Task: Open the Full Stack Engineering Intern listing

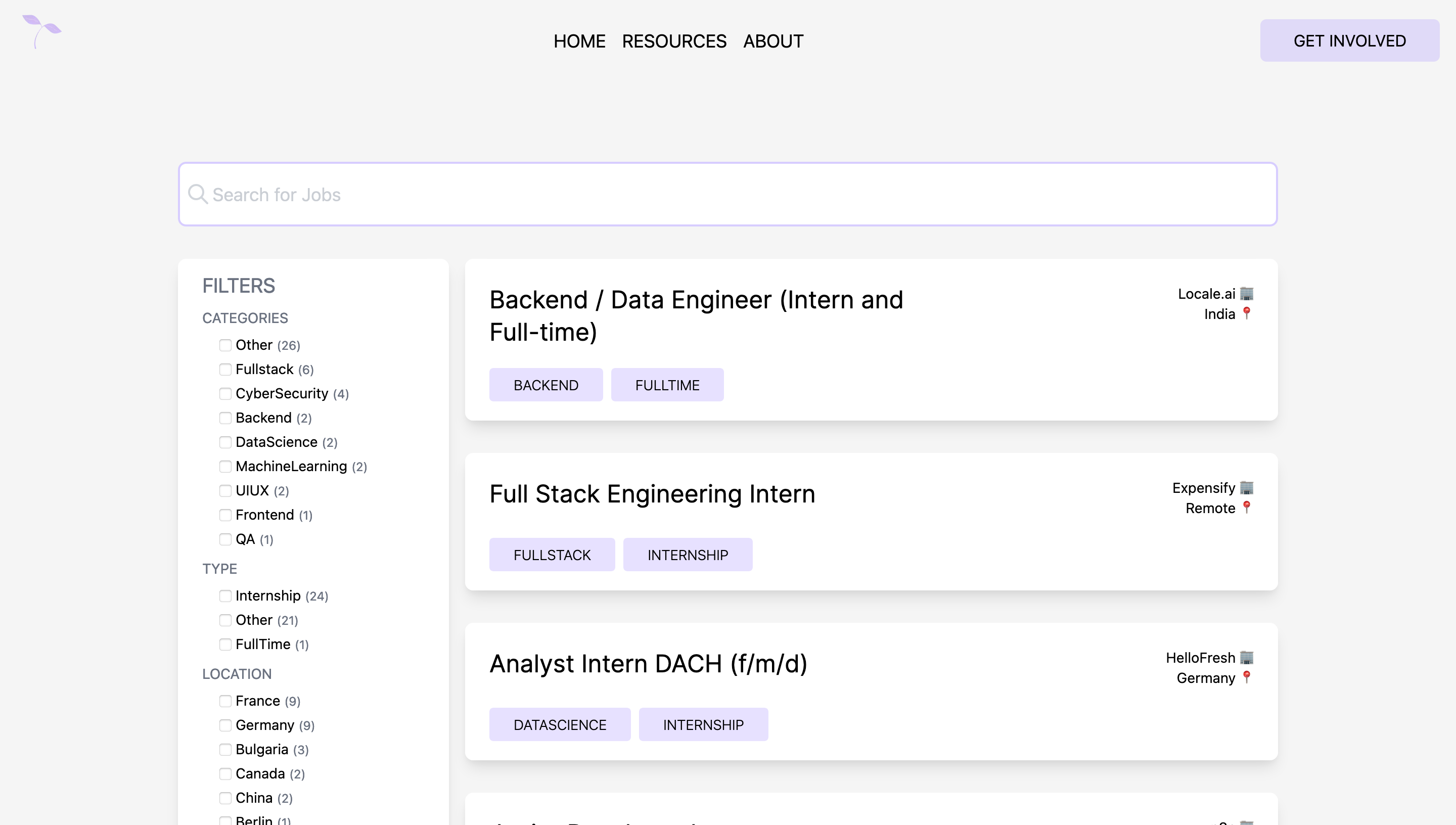Action: pos(652,493)
